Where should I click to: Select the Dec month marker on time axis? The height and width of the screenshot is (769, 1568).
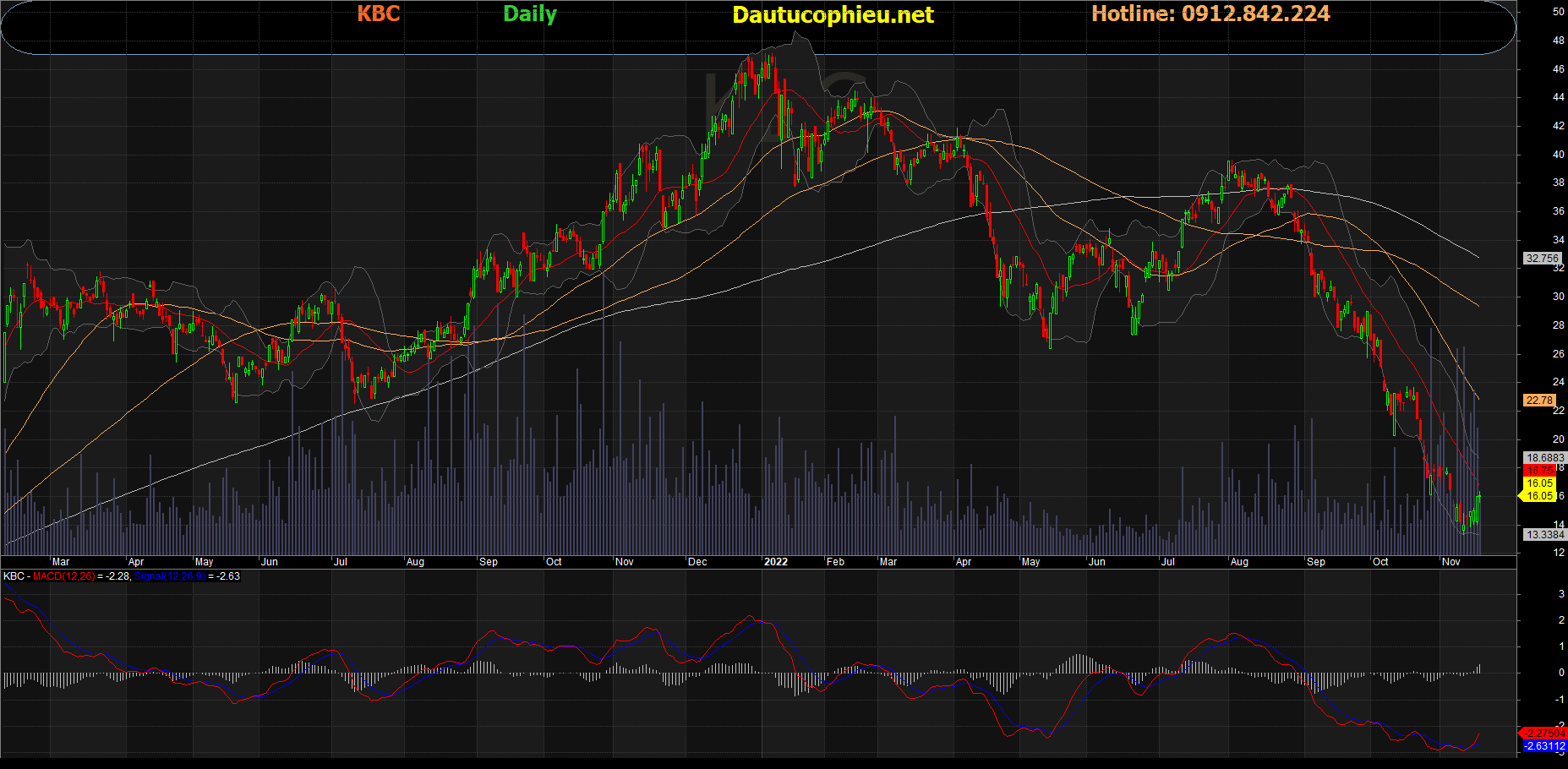[697, 562]
